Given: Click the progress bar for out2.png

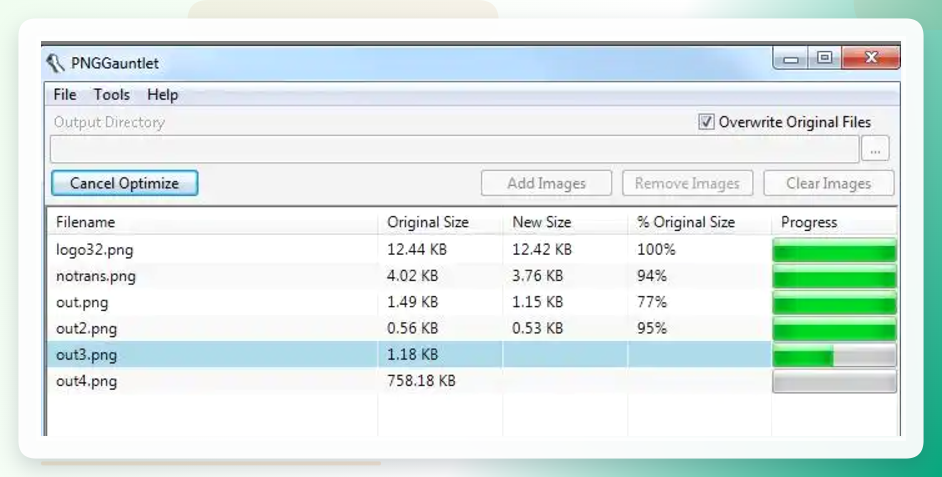Looking at the screenshot, I should point(834,329).
